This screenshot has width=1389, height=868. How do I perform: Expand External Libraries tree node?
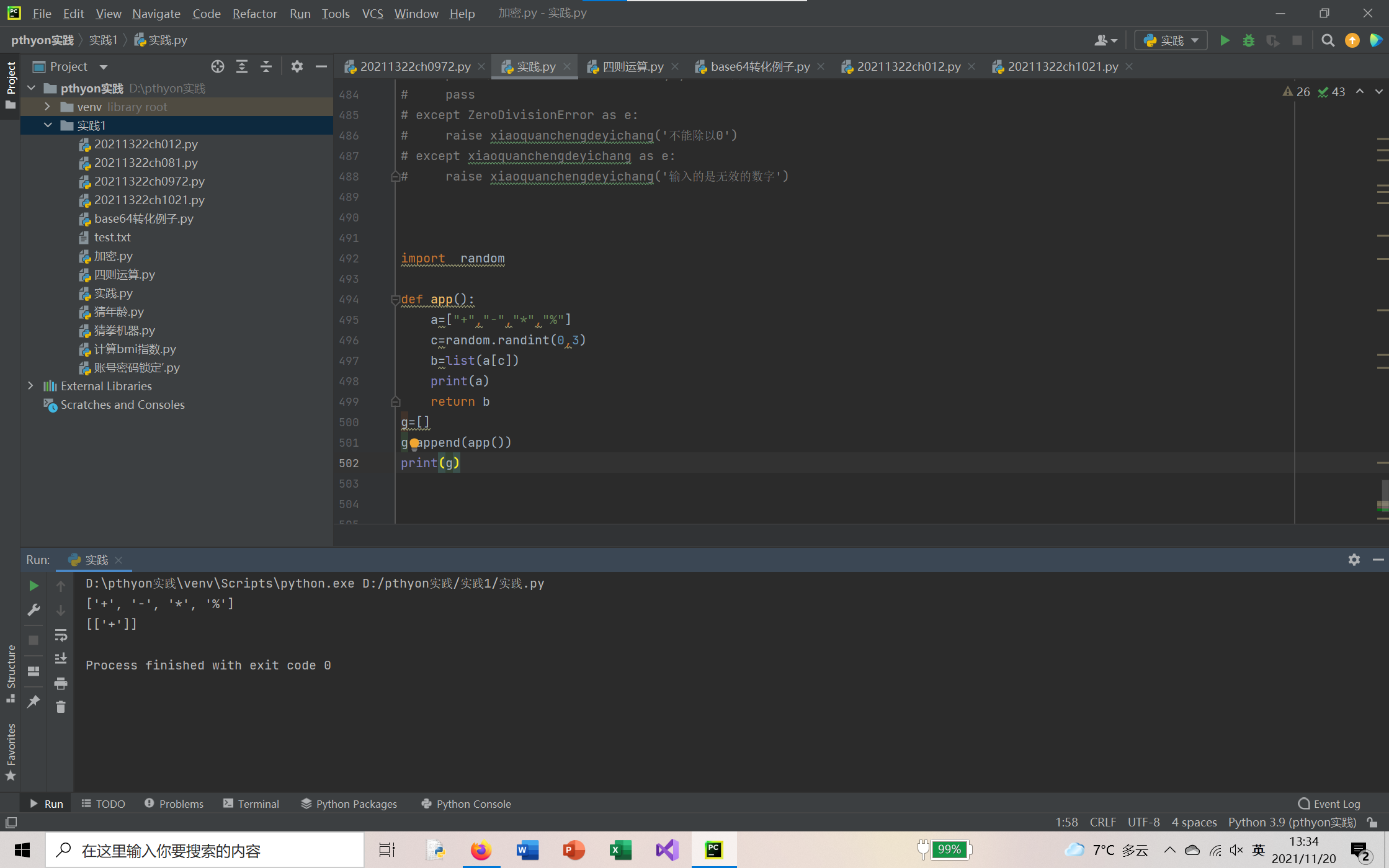tap(31, 386)
